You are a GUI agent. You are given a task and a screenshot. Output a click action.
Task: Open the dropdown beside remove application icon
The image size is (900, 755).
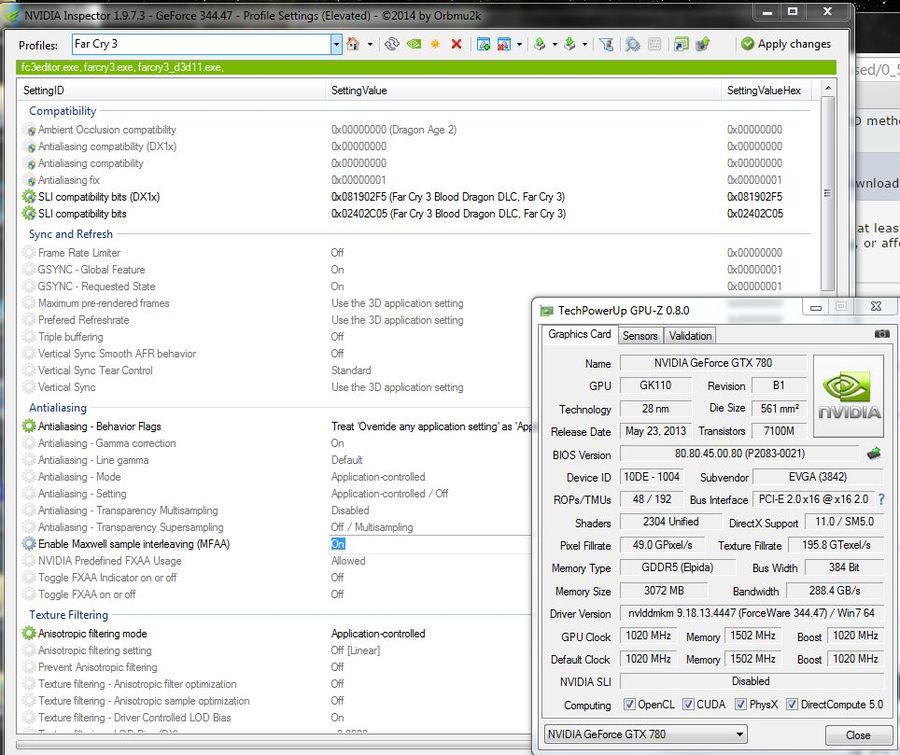[x=519, y=44]
